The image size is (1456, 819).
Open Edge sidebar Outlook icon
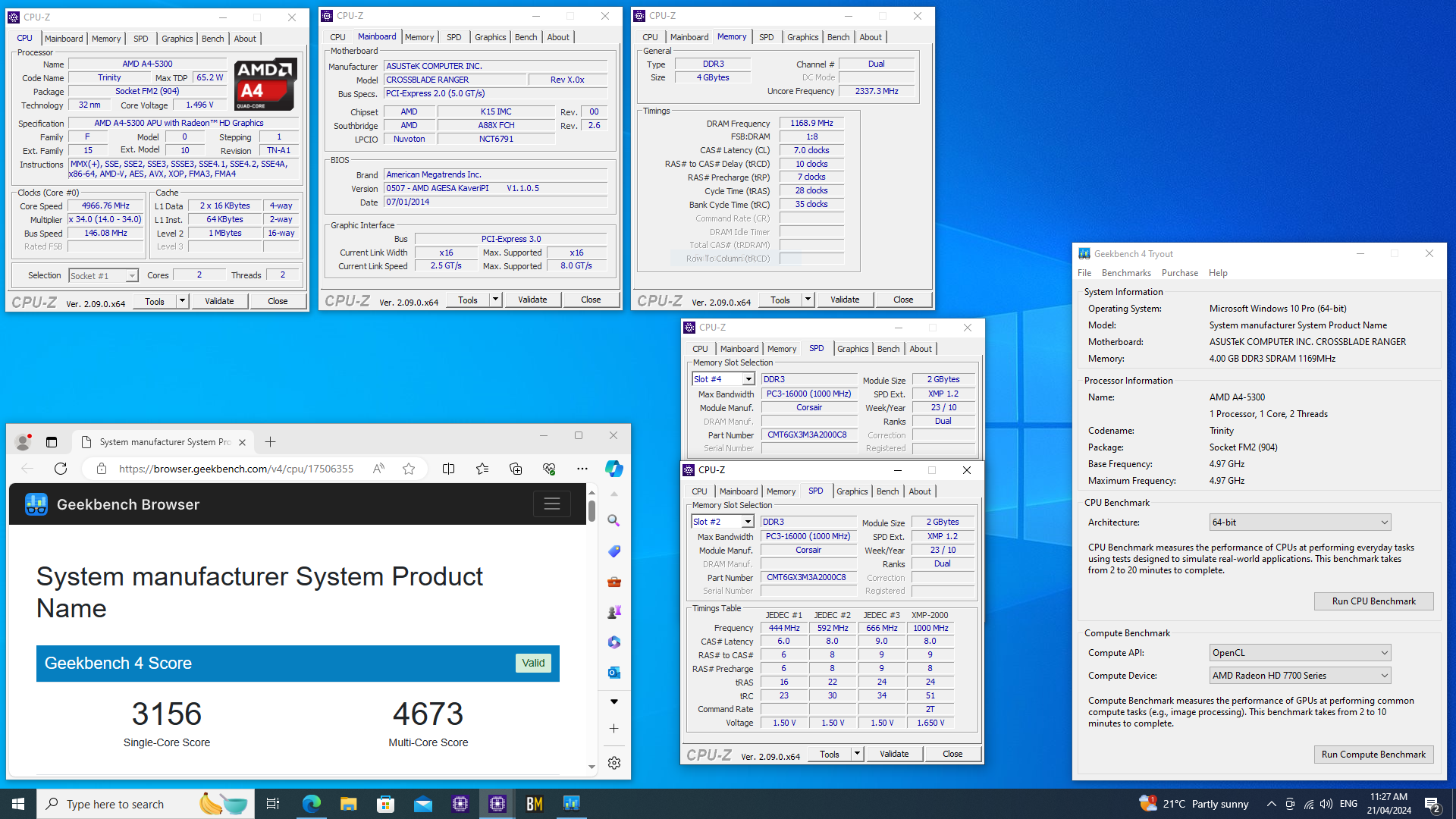pos(613,672)
